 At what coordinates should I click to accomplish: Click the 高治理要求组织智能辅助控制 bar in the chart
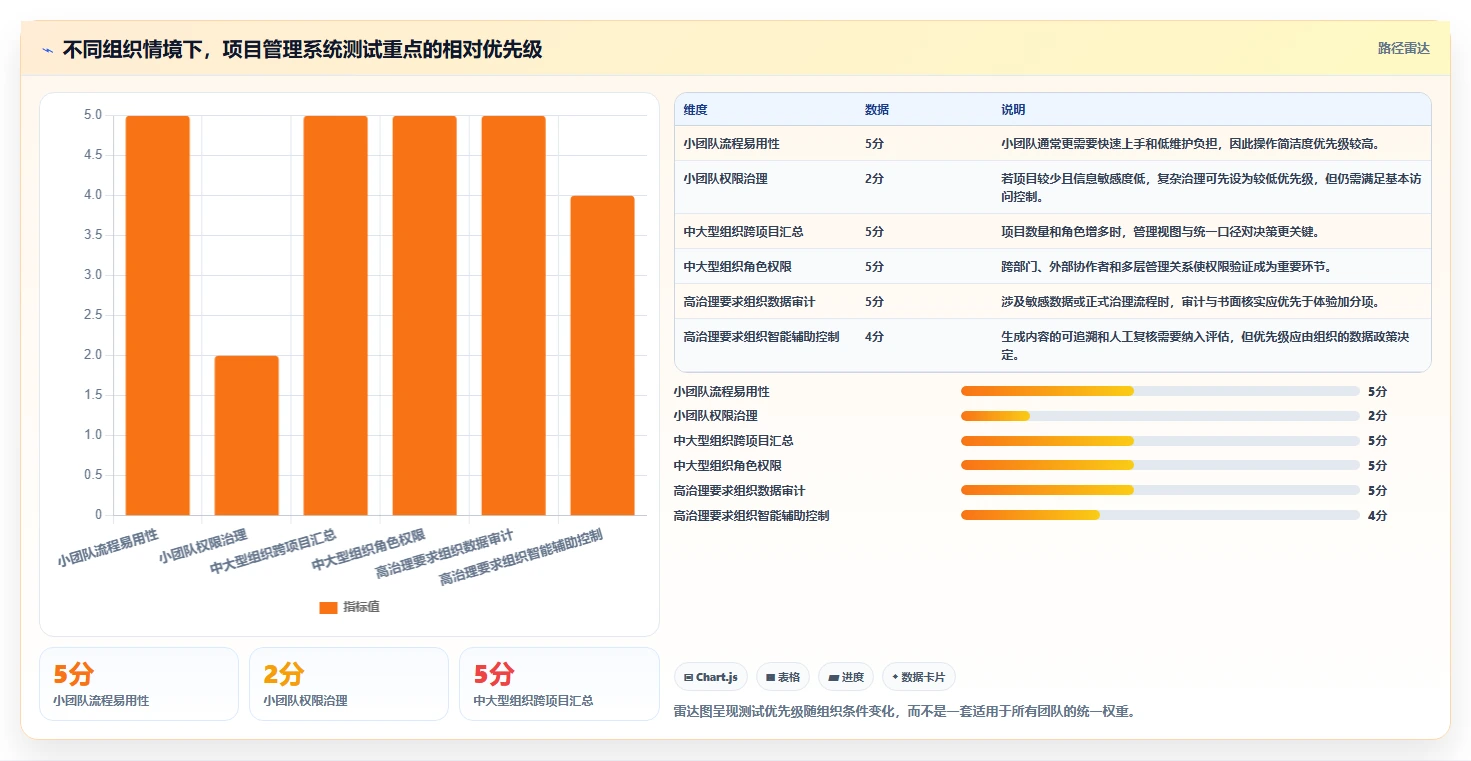point(602,355)
